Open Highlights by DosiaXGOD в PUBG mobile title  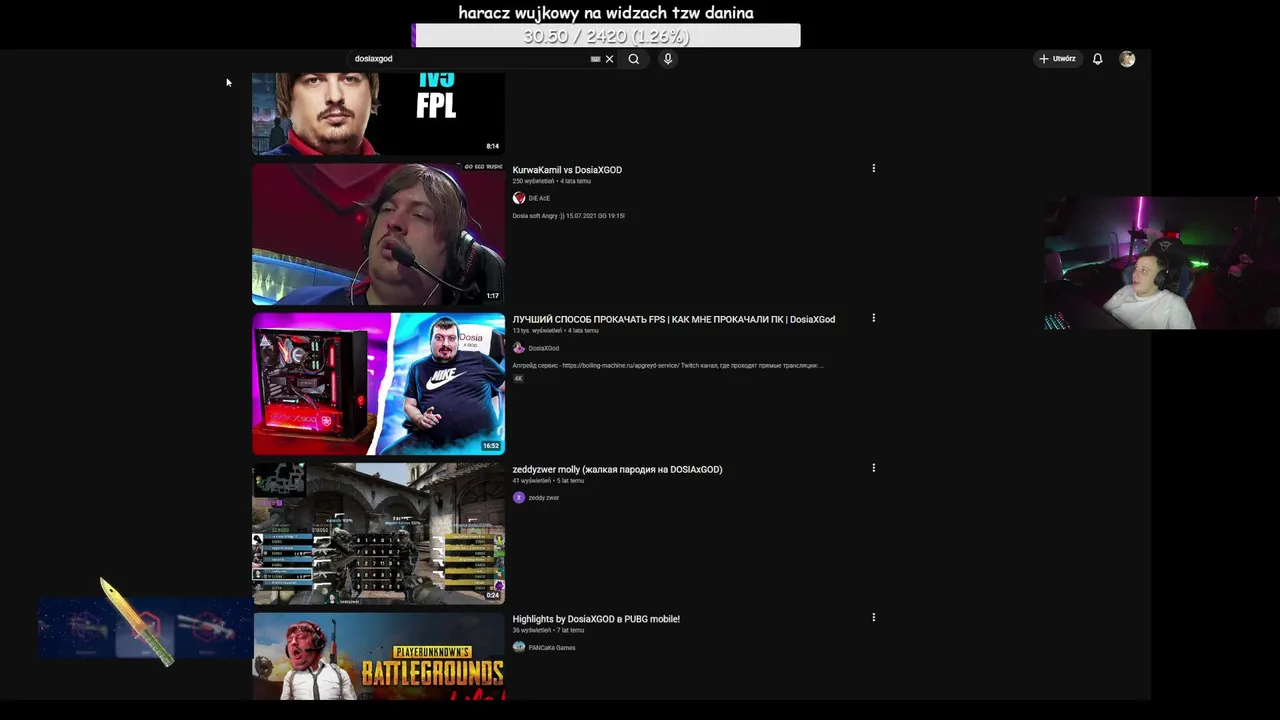tap(596, 619)
